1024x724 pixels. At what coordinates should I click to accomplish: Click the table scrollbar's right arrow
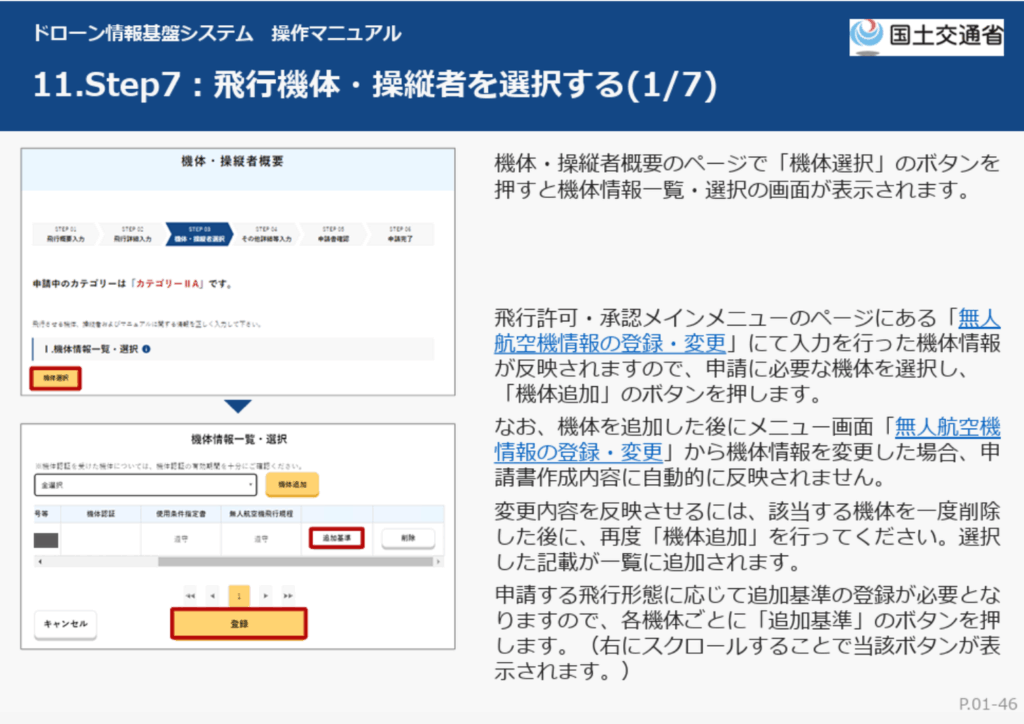tap(440, 562)
